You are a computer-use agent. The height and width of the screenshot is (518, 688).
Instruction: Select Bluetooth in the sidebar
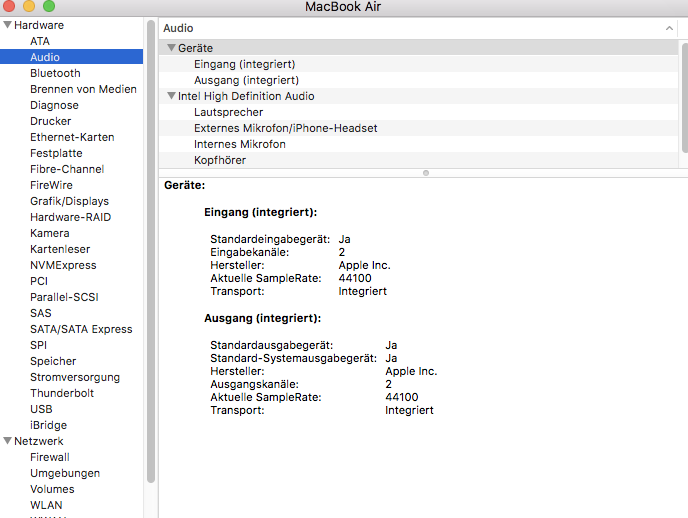[x=55, y=73]
